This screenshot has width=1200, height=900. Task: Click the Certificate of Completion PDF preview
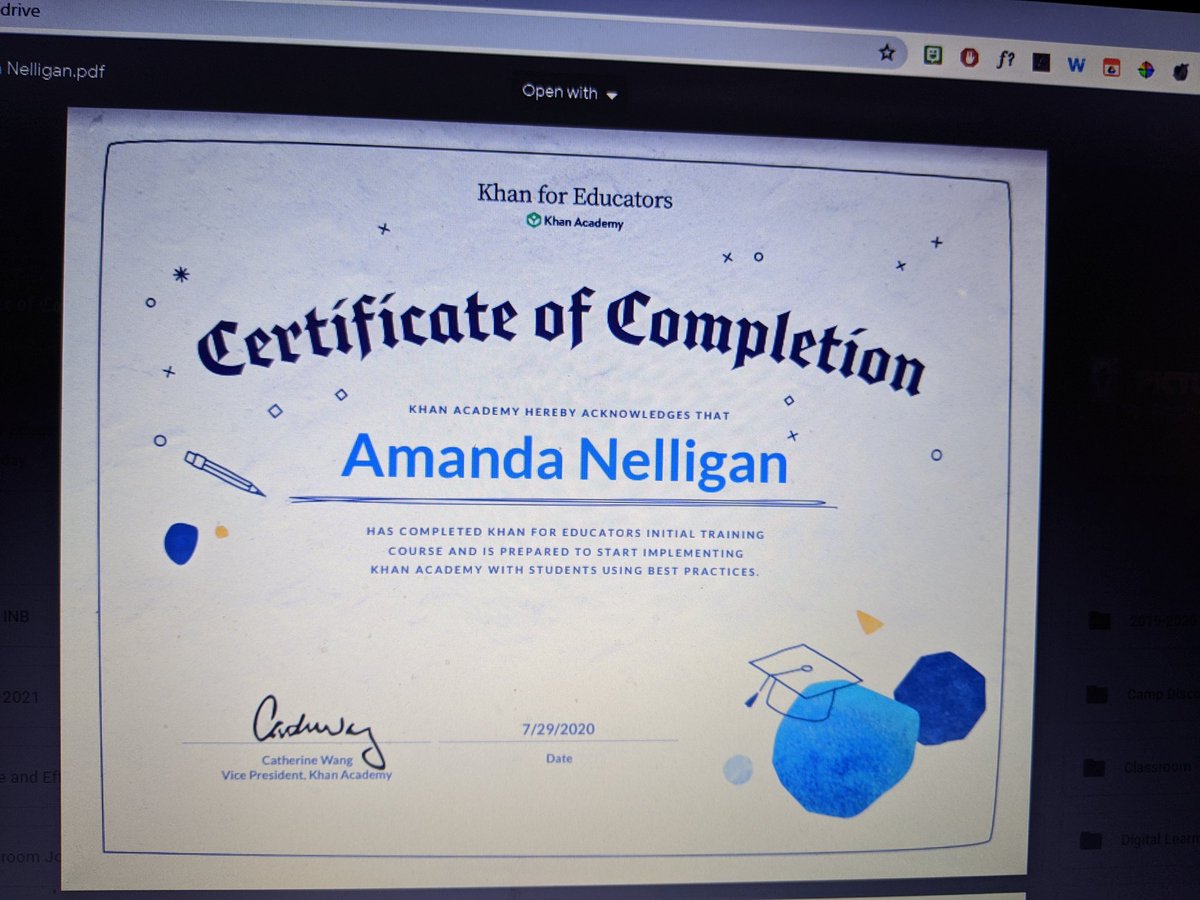[x=553, y=498]
